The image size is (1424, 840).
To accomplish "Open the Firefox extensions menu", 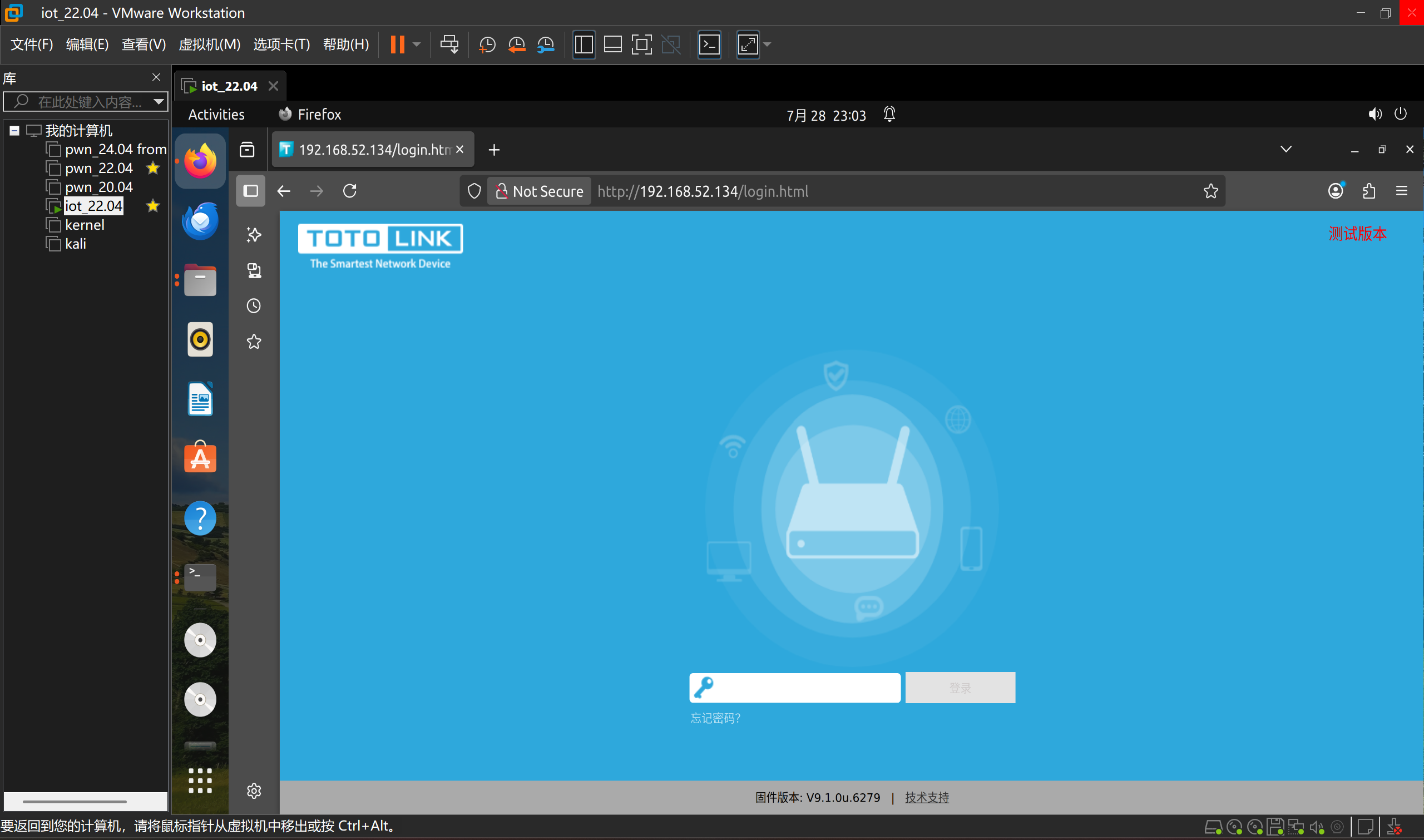I will [x=1368, y=191].
